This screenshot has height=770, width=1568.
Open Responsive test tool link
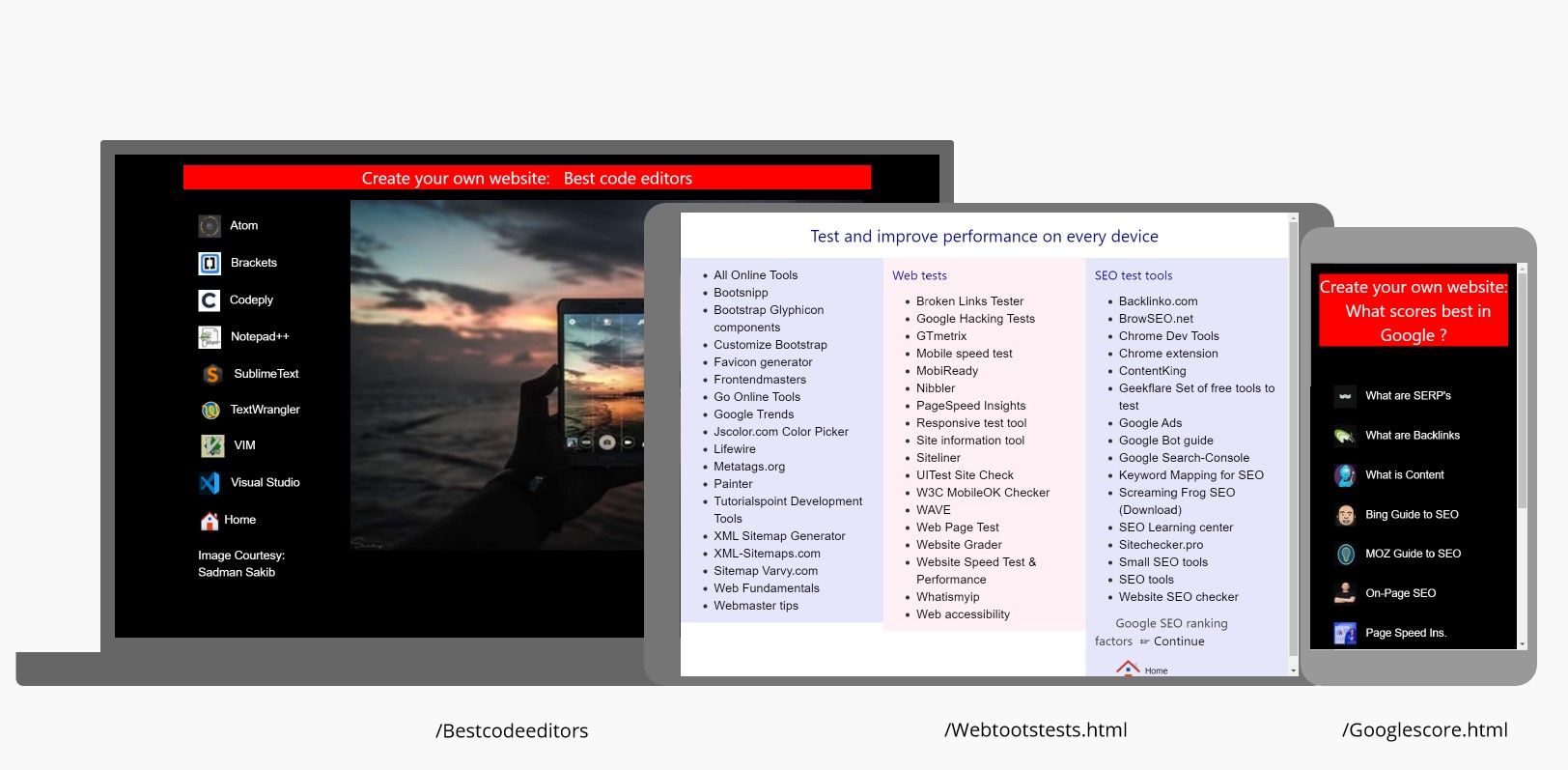point(971,423)
